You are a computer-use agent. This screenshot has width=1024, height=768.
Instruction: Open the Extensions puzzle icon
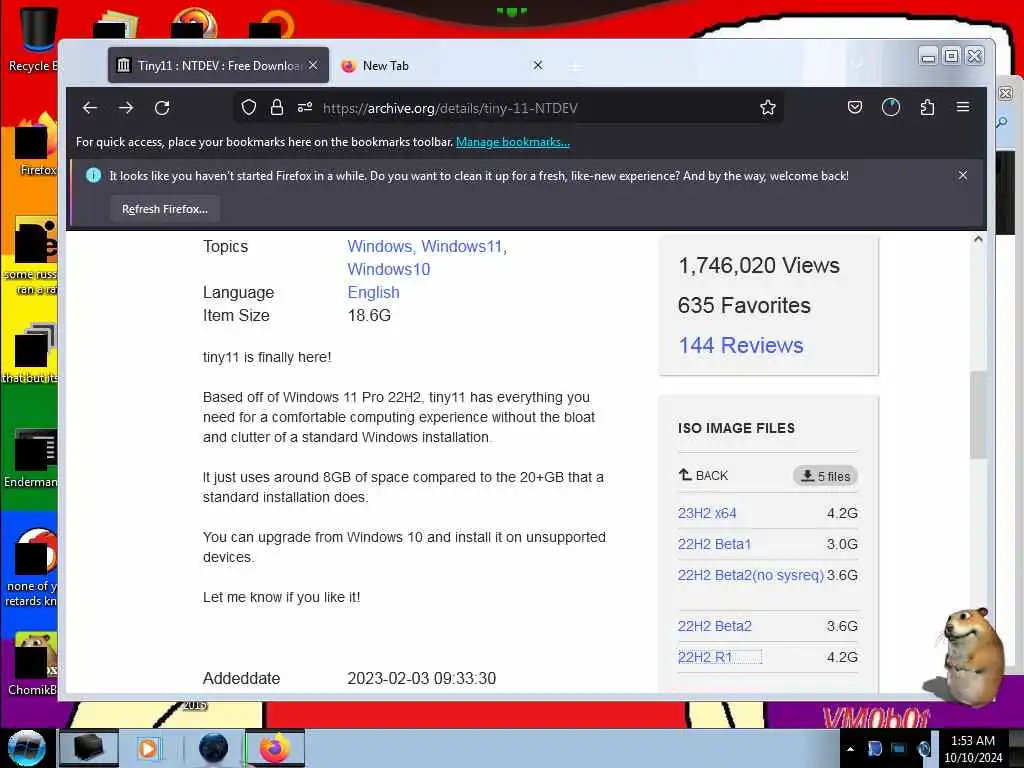click(x=927, y=108)
